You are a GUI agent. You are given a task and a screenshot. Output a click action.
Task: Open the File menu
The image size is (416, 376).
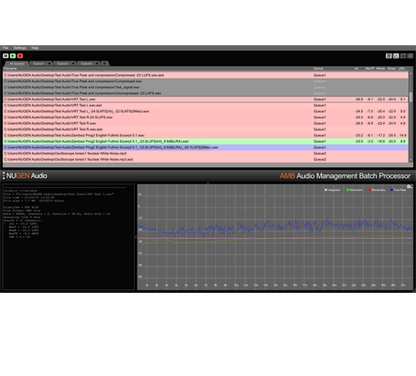coord(6,48)
